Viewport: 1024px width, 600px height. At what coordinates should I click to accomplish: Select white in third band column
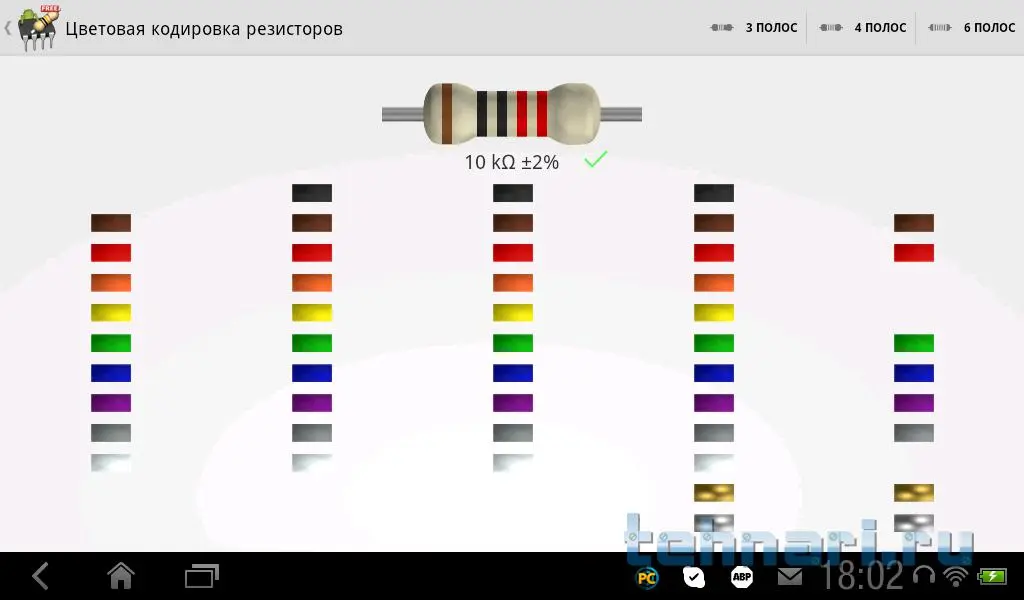pyautogui.click(x=513, y=463)
